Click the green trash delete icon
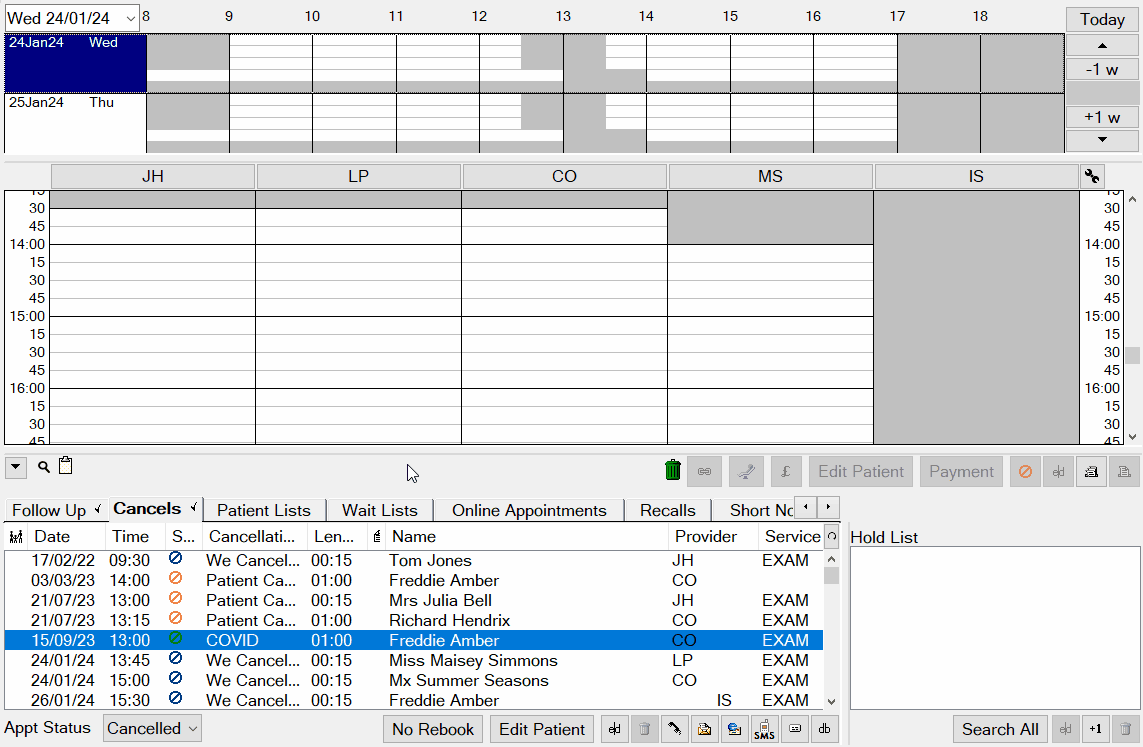Screen dimensions: 1143x747 [672, 470]
